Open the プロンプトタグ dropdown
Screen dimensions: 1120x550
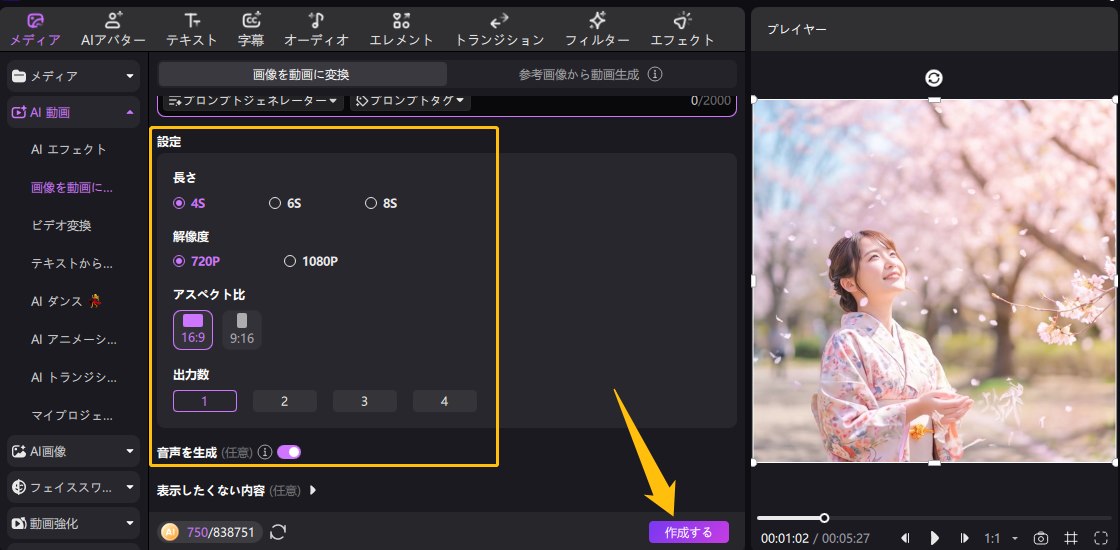(x=410, y=101)
